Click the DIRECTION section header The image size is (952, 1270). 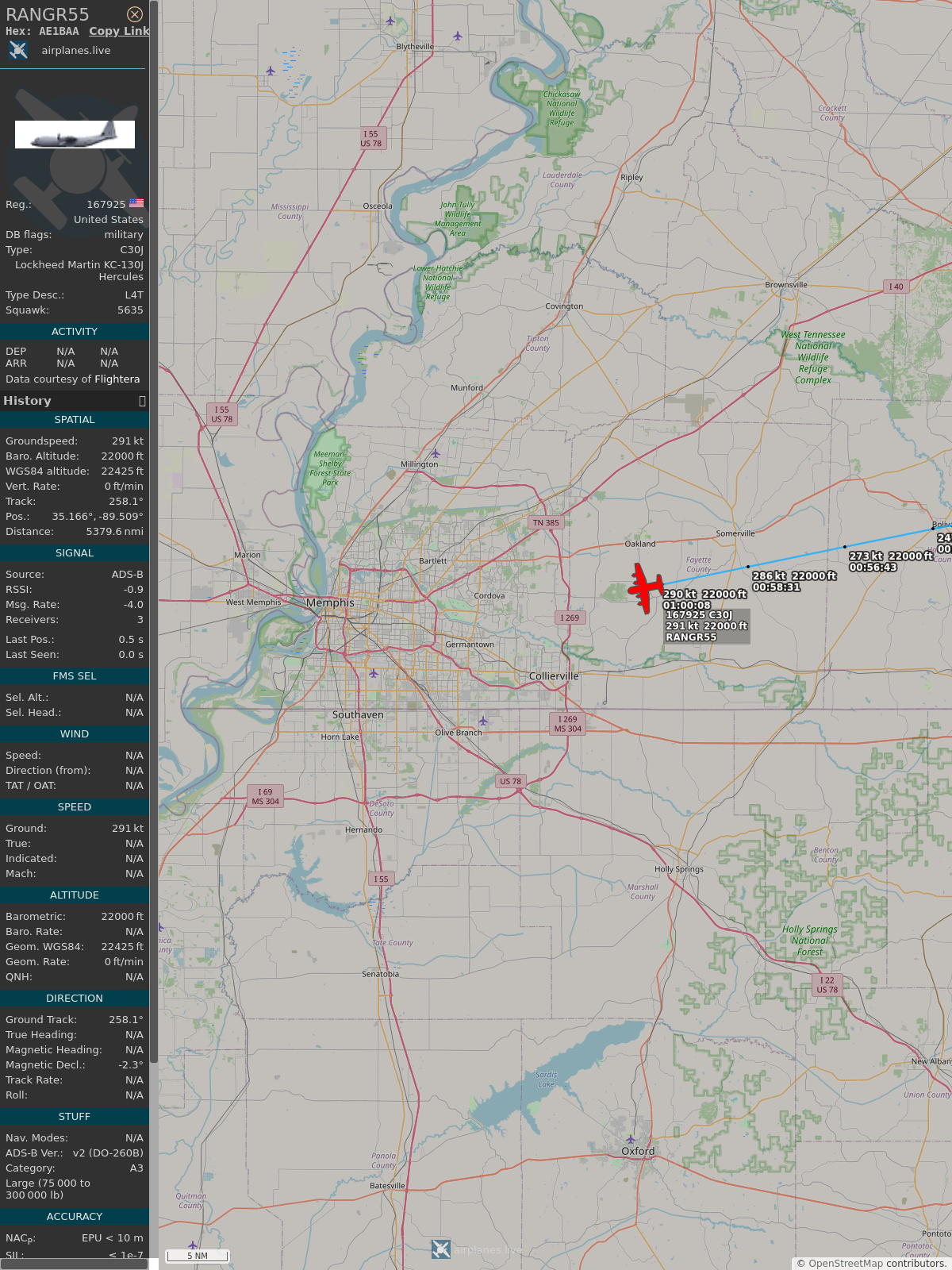tap(75, 999)
